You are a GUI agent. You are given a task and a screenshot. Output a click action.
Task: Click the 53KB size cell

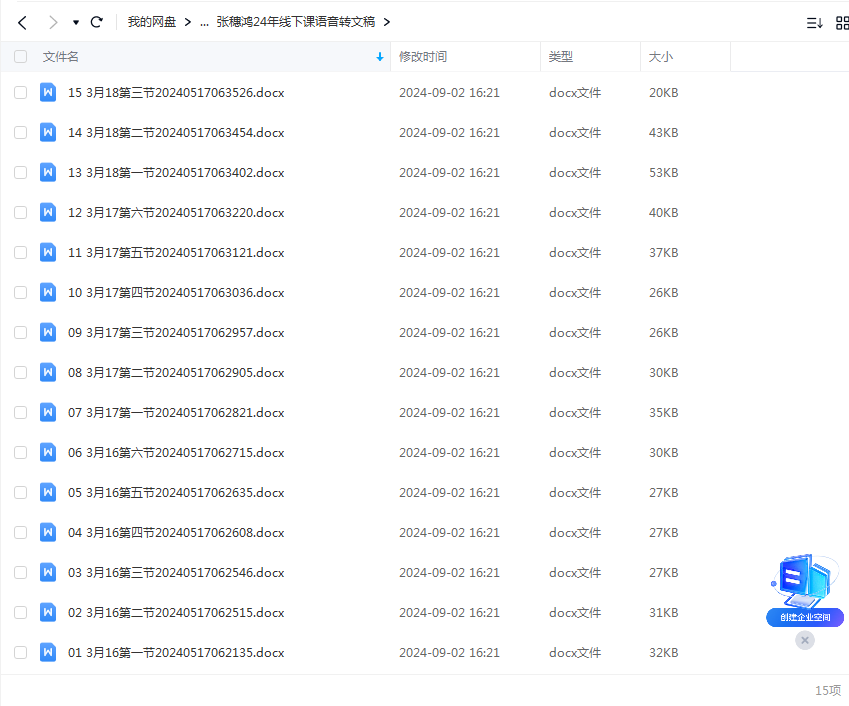663,173
